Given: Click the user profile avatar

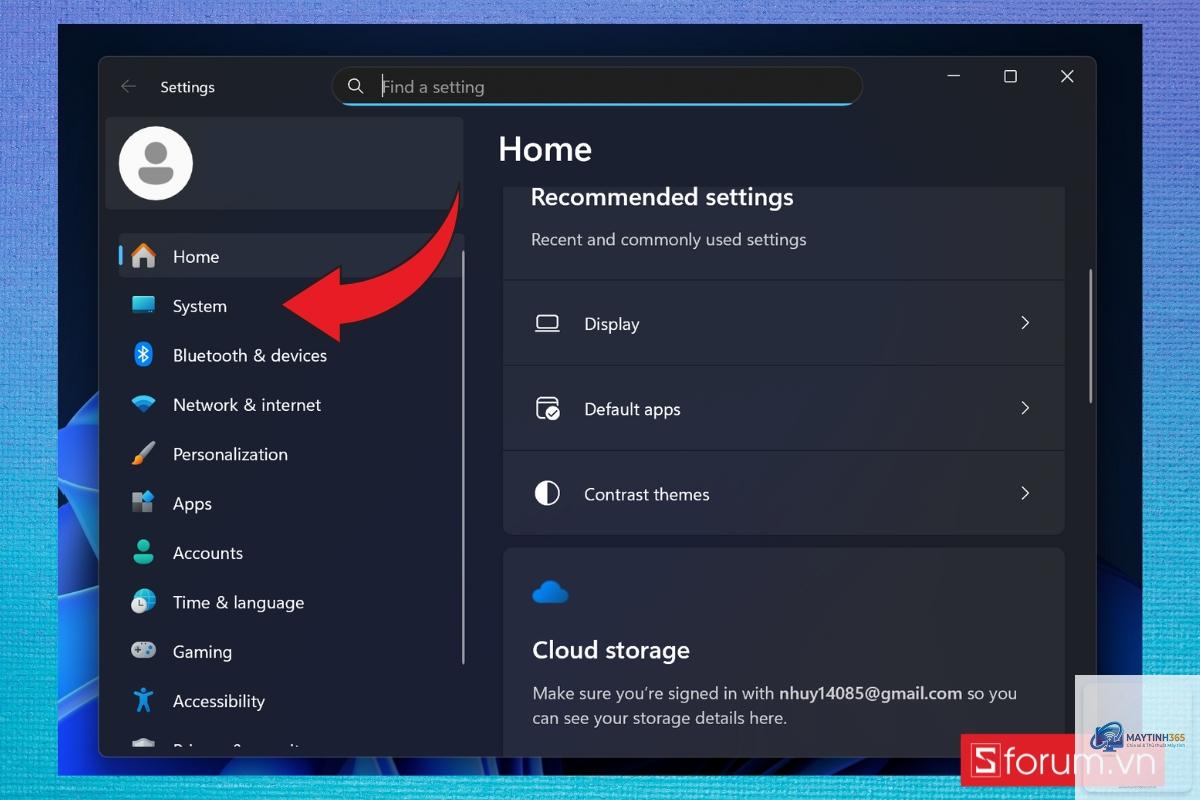Looking at the screenshot, I should pyautogui.click(x=156, y=163).
